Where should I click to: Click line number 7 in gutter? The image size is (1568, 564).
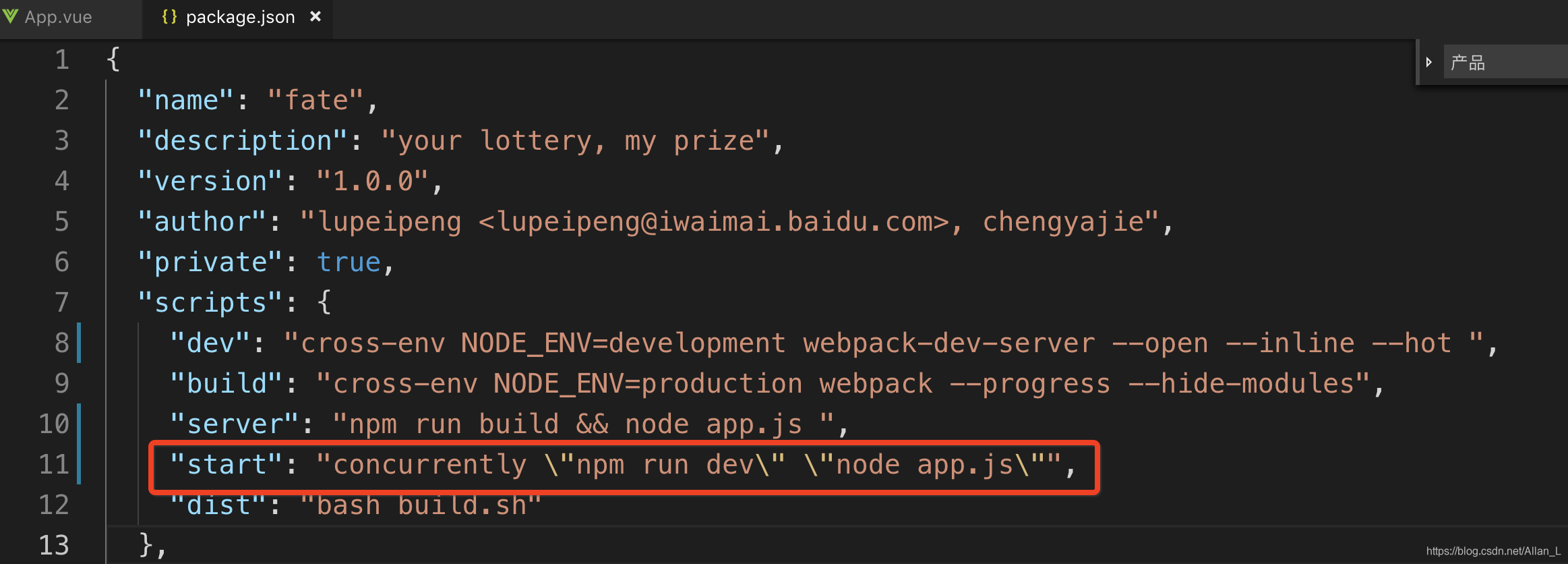(62, 303)
